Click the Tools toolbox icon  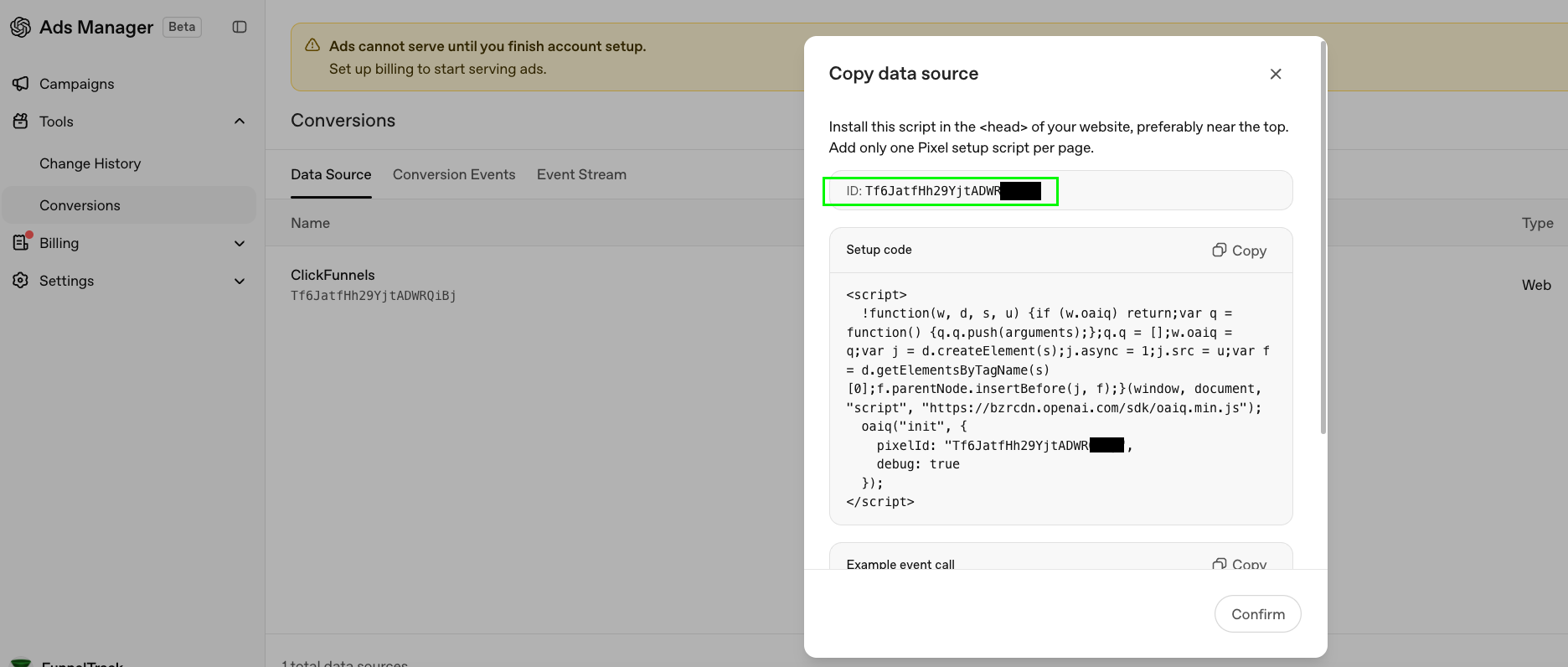click(x=21, y=122)
